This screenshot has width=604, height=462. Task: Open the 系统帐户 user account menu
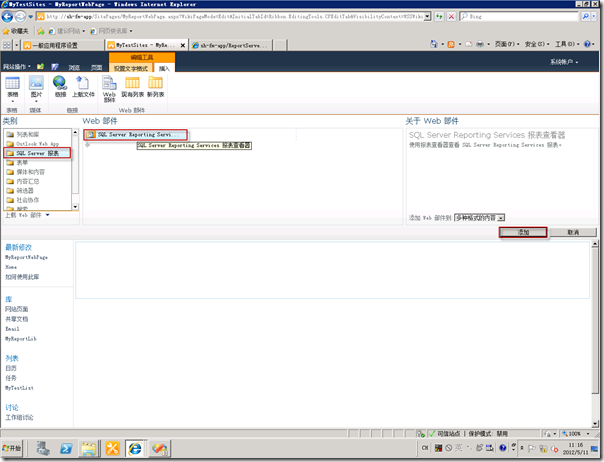click(x=564, y=62)
